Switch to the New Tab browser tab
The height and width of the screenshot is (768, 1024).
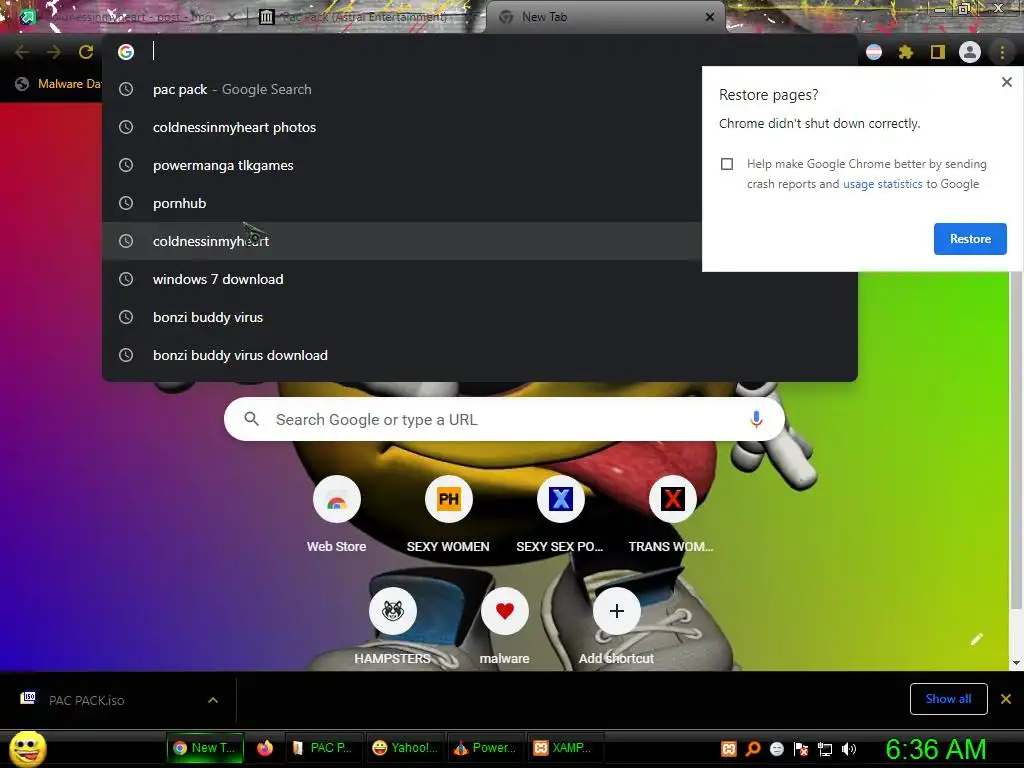pyautogui.click(x=604, y=18)
